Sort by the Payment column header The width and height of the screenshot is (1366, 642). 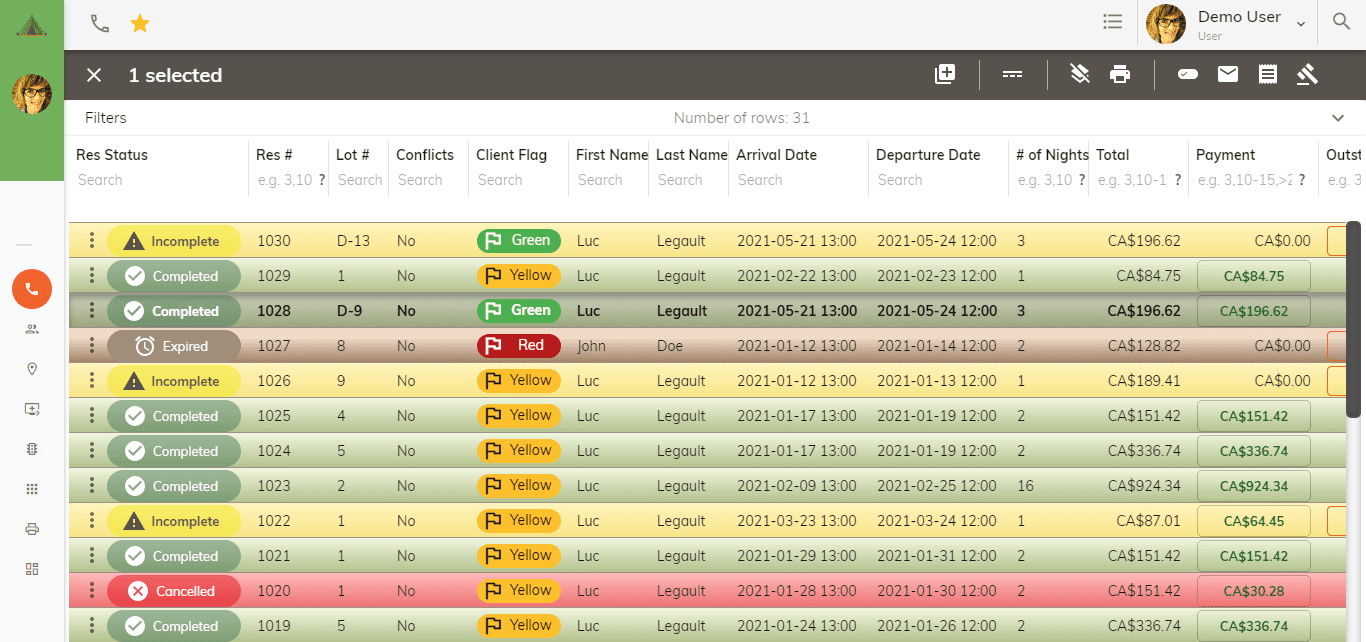[x=1225, y=155]
